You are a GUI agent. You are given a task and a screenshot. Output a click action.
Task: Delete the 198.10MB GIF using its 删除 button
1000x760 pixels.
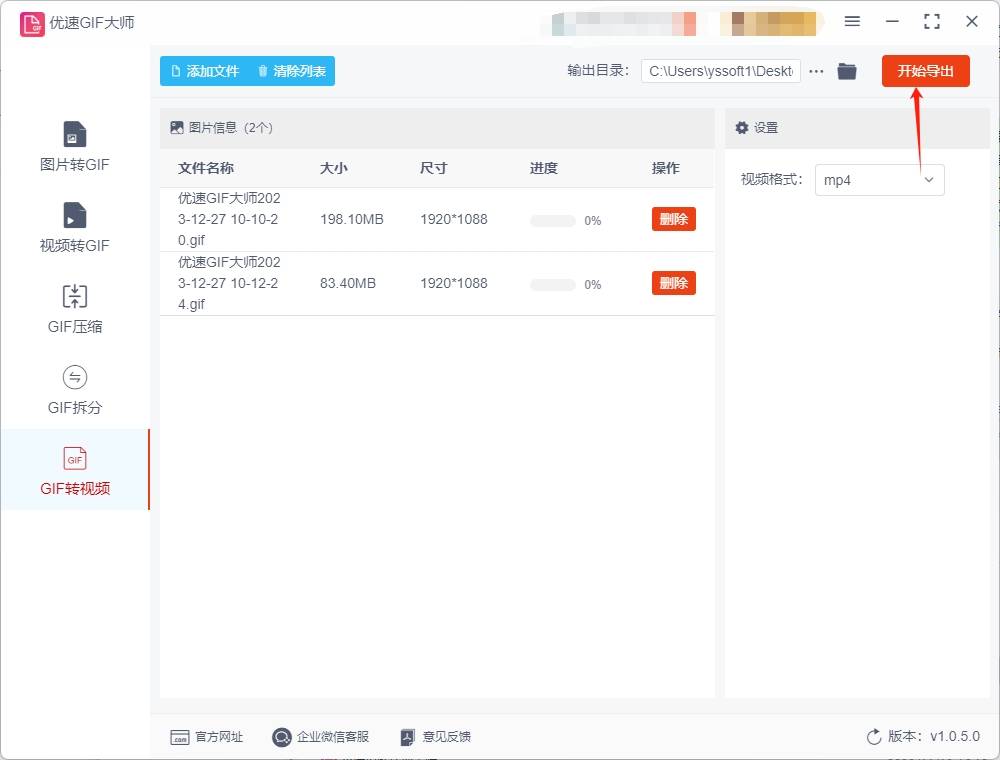(x=673, y=219)
